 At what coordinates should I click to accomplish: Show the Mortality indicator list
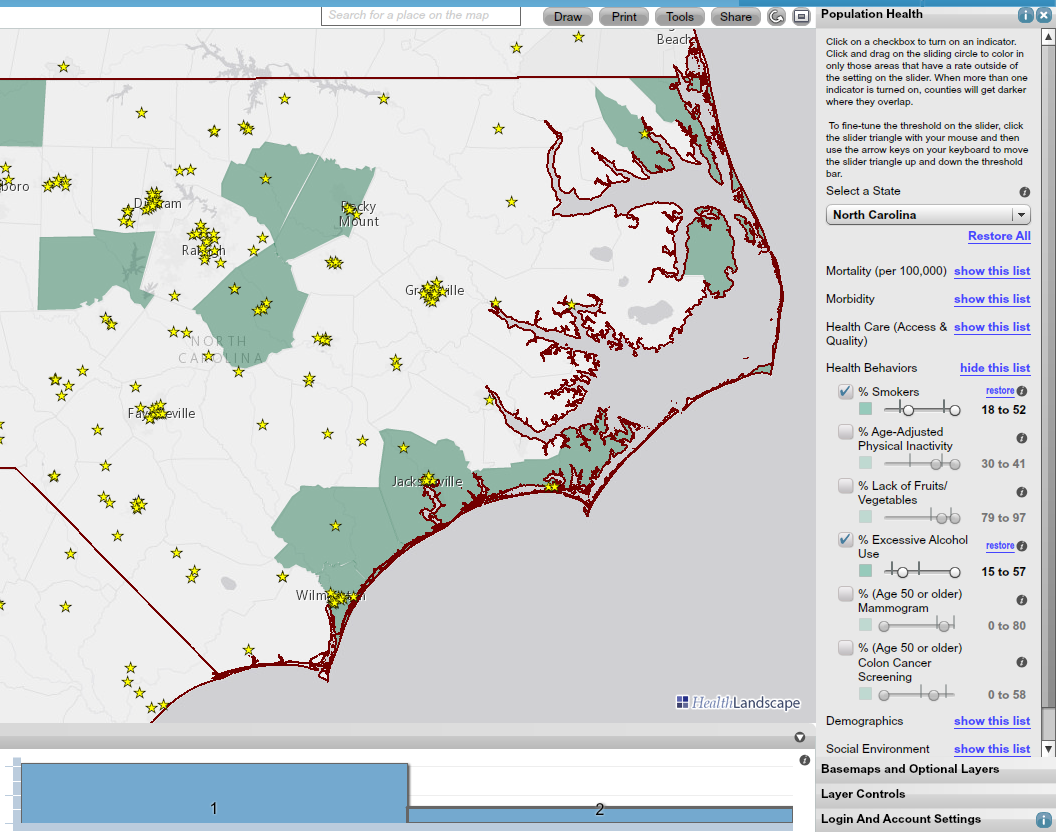pos(991,271)
